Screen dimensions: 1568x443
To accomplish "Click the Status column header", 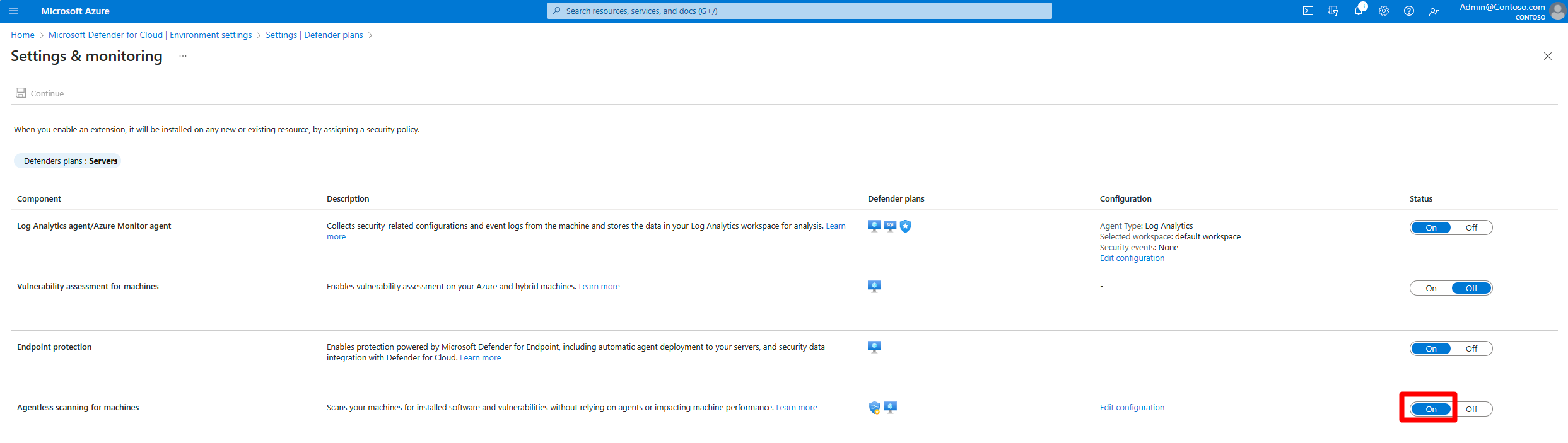I will point(1421,198).
